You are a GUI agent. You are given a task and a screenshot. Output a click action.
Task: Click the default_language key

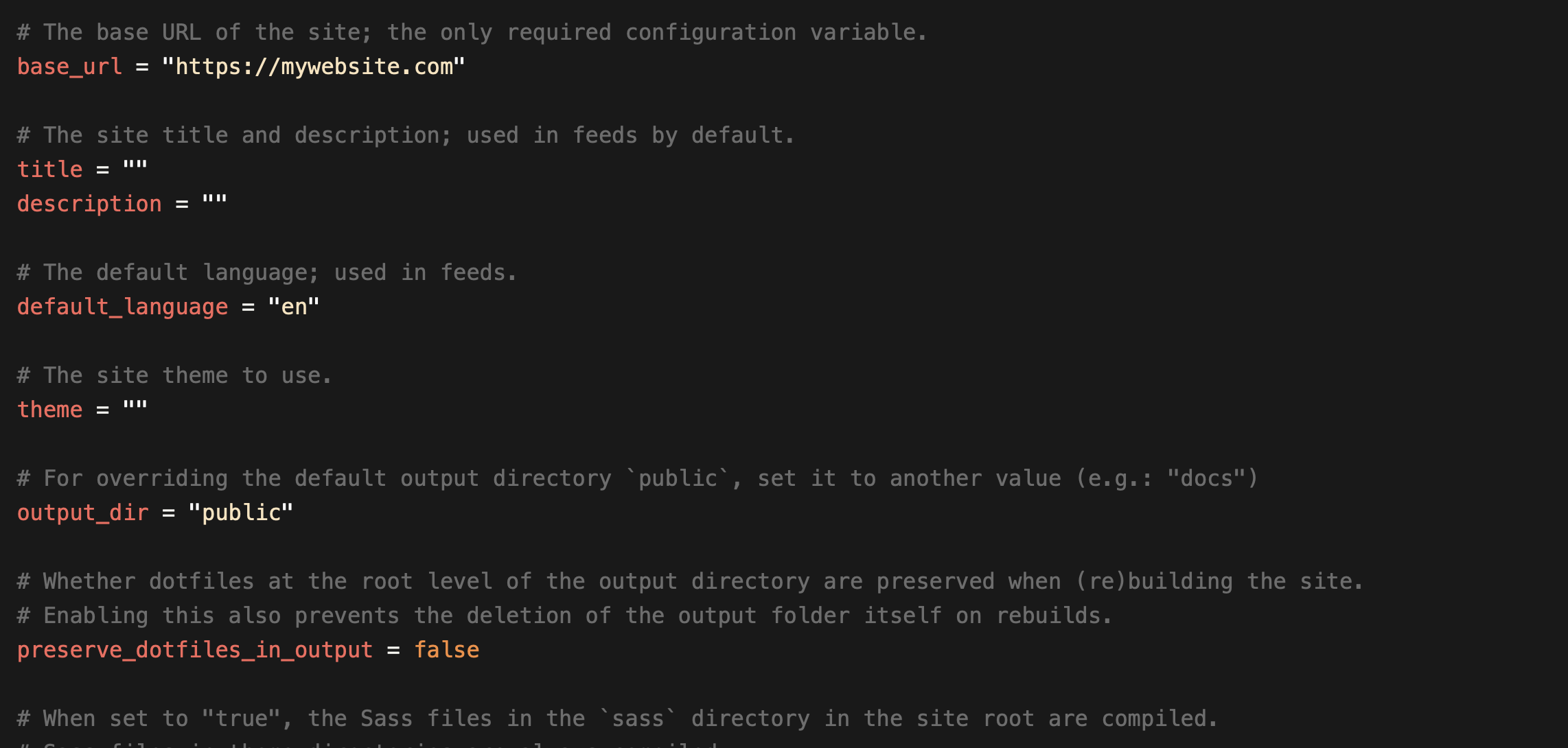(x=122, y=307)
